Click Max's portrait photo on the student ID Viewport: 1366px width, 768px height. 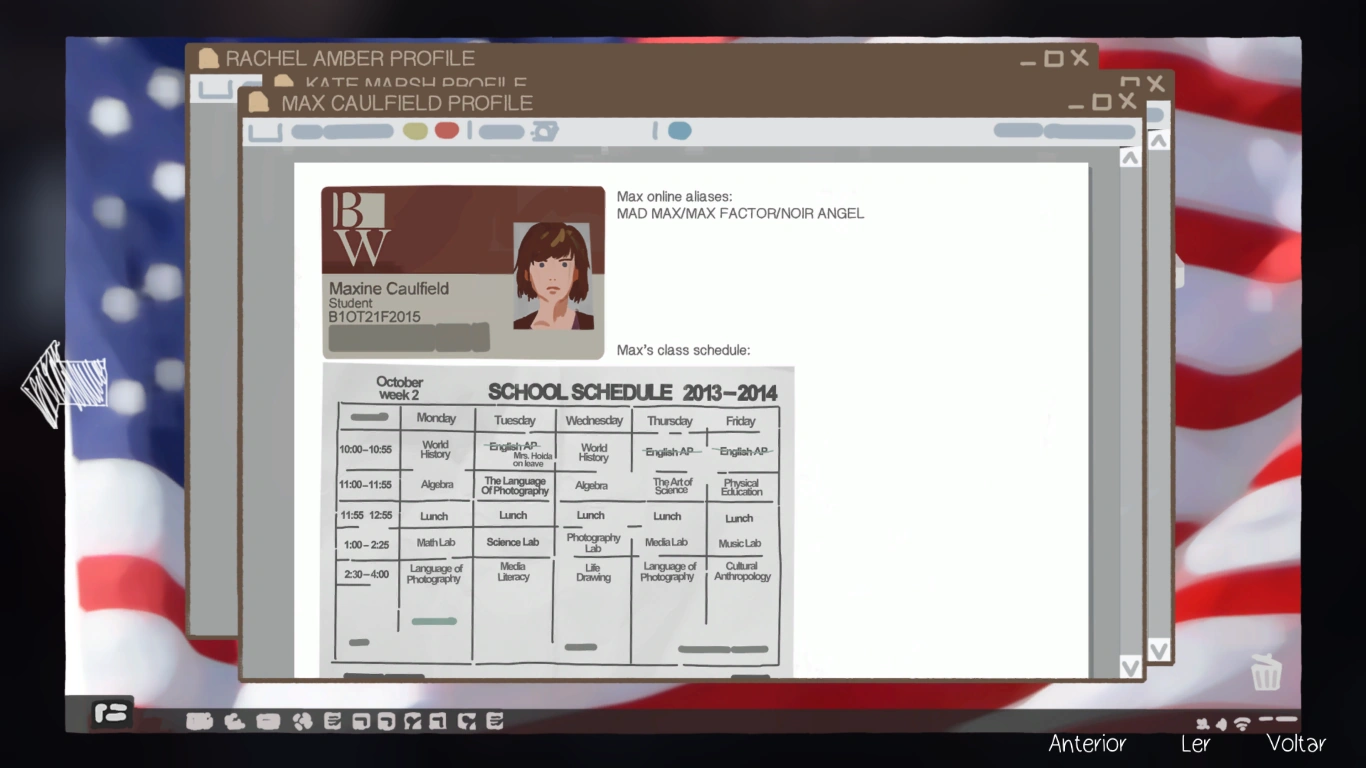point(552,276)
